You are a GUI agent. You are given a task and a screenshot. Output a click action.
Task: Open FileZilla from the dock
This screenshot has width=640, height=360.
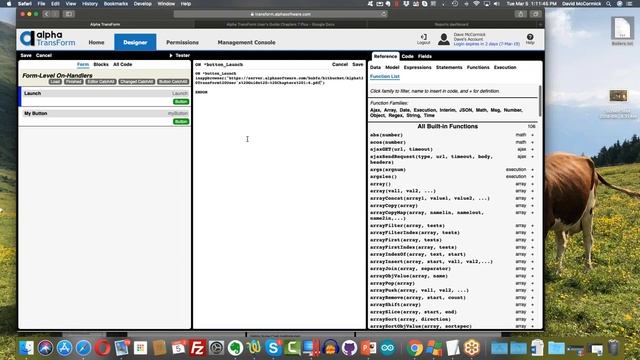pyautogui.click(x=198, y=348)
